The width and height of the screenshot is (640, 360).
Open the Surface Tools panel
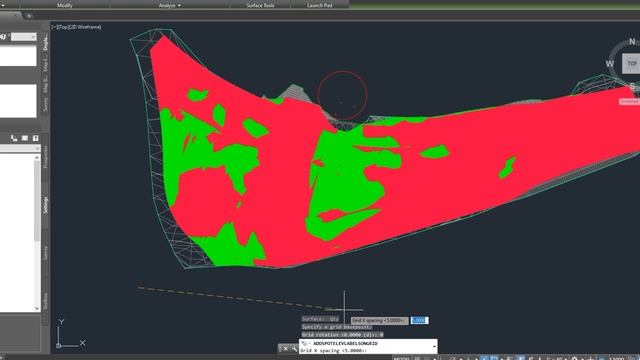[x=260, y=5]
